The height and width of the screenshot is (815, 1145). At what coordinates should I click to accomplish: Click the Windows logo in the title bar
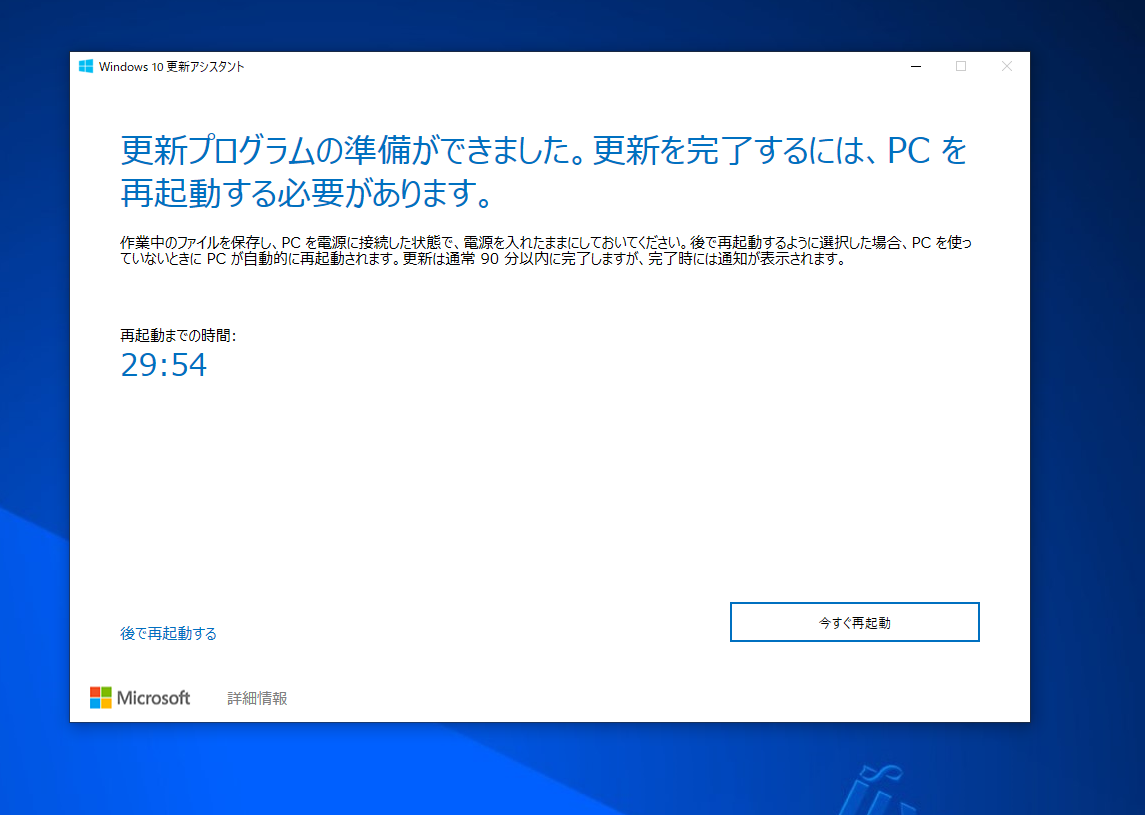[86, 66]
